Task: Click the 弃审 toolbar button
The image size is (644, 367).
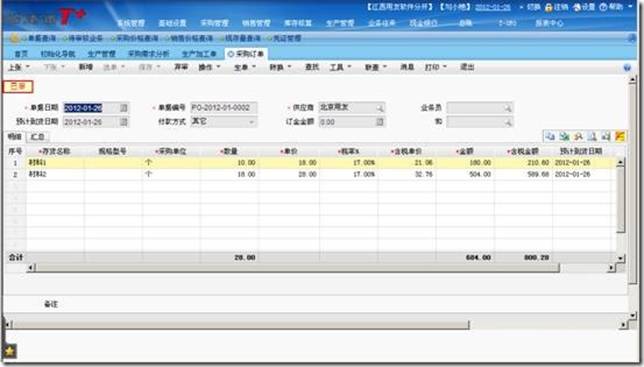Action: click(181, 67)
